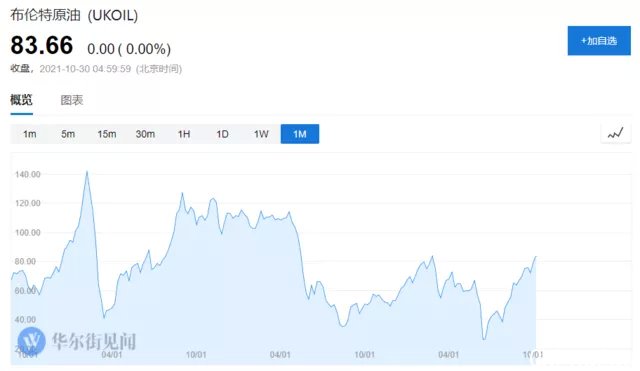
Task: Choose the 1W interval
Action: [261, 134]
